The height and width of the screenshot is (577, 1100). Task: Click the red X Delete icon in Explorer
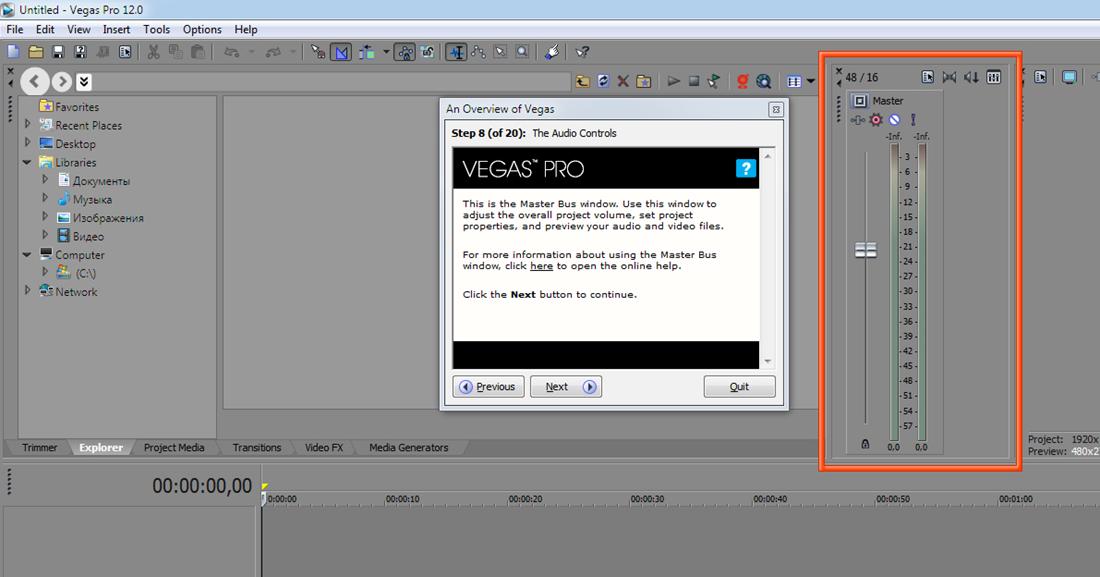tap(623, 81)
